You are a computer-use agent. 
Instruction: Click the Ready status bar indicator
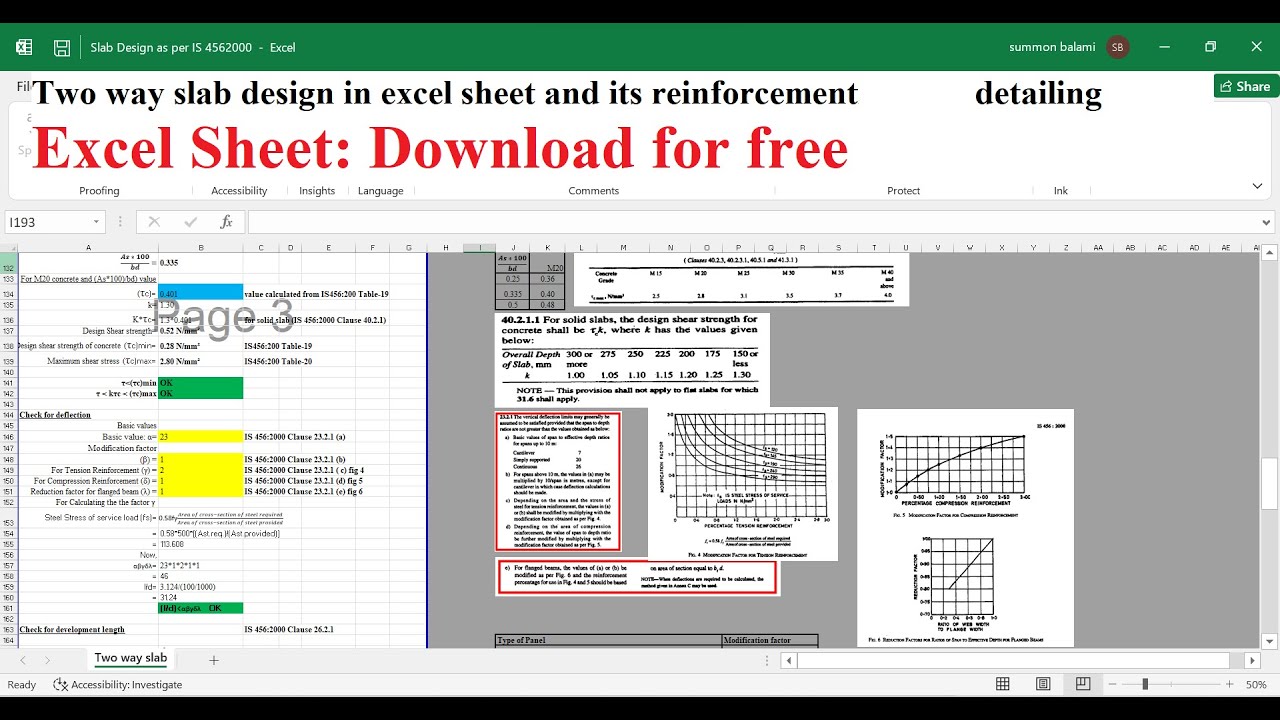point(21,684)
